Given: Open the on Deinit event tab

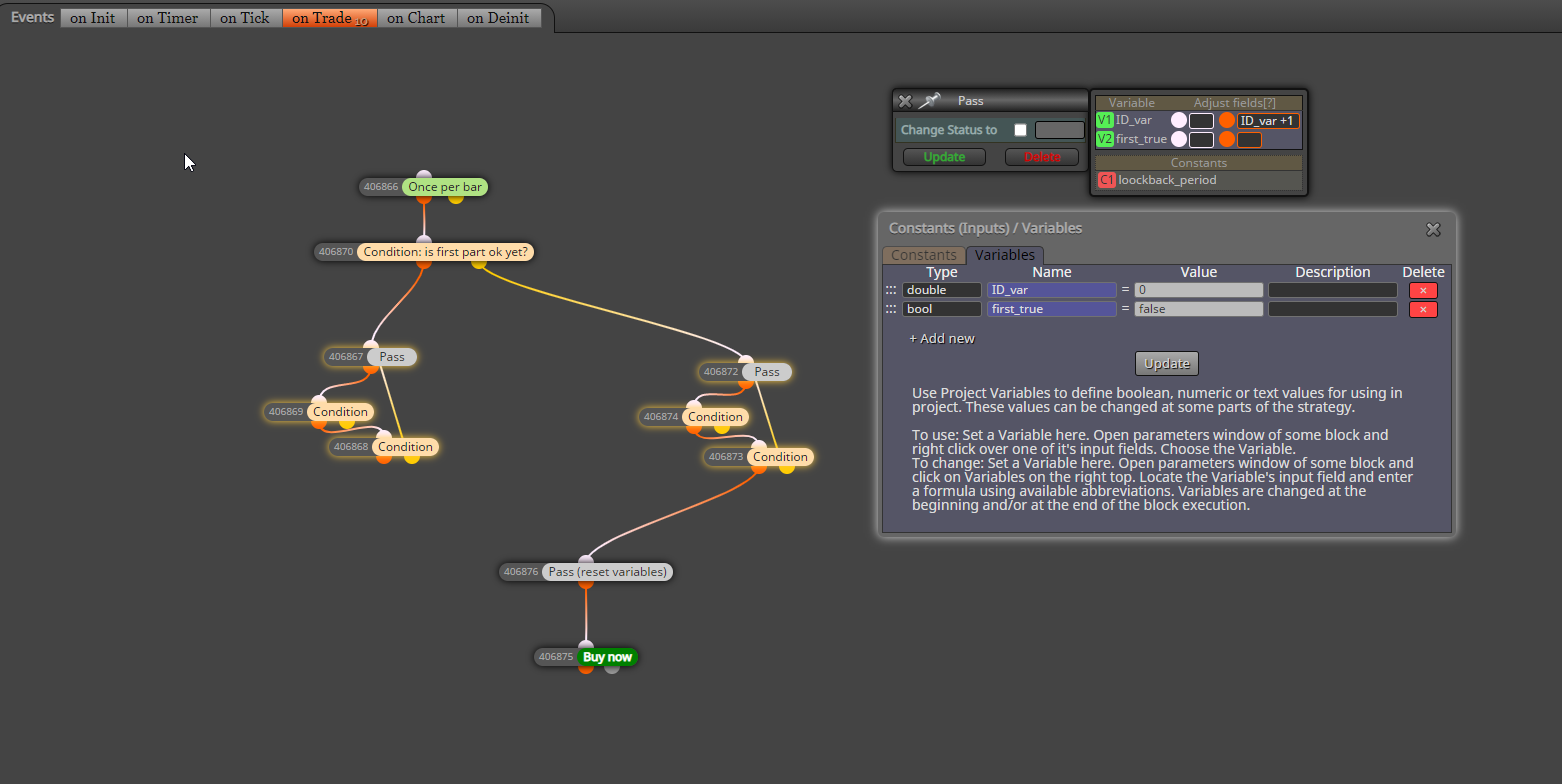Looking at the screenshot, I should 499,18.
